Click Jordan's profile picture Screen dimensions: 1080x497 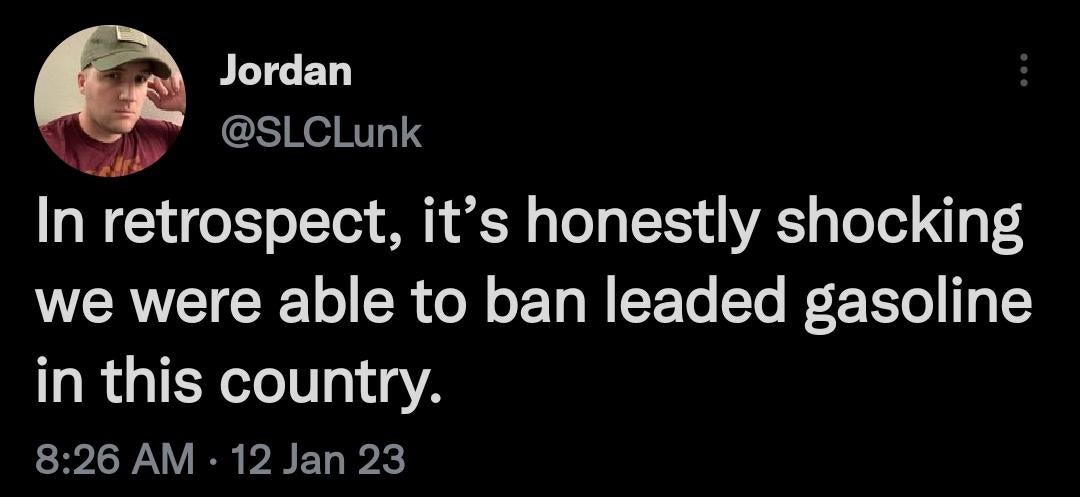[110, 99]
